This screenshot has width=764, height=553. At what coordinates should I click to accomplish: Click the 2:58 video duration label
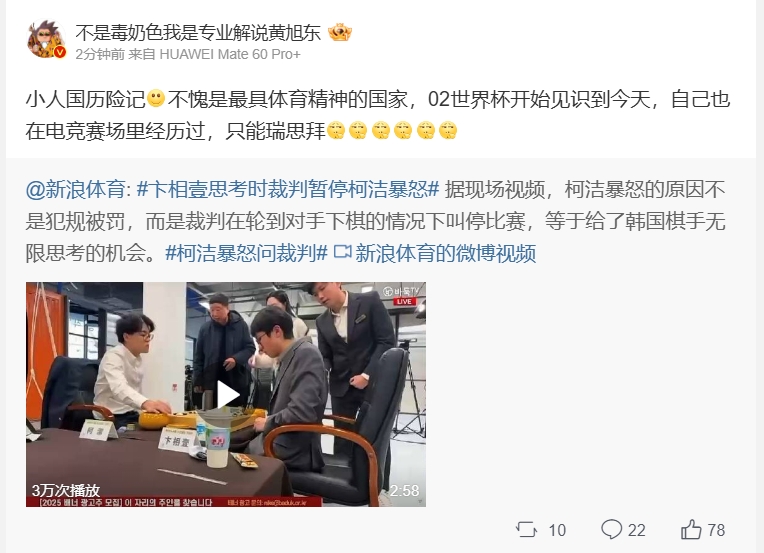[404, 490]
